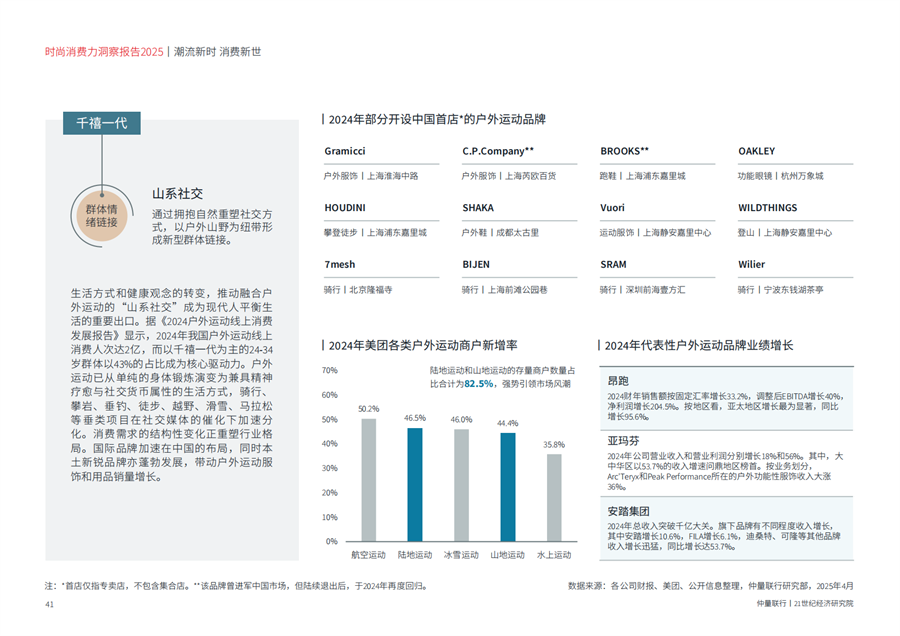The image size is (900, 636).
Task: Select the "骑行 | 上海前滩公园巷" line
Action: tap(505, 290)
